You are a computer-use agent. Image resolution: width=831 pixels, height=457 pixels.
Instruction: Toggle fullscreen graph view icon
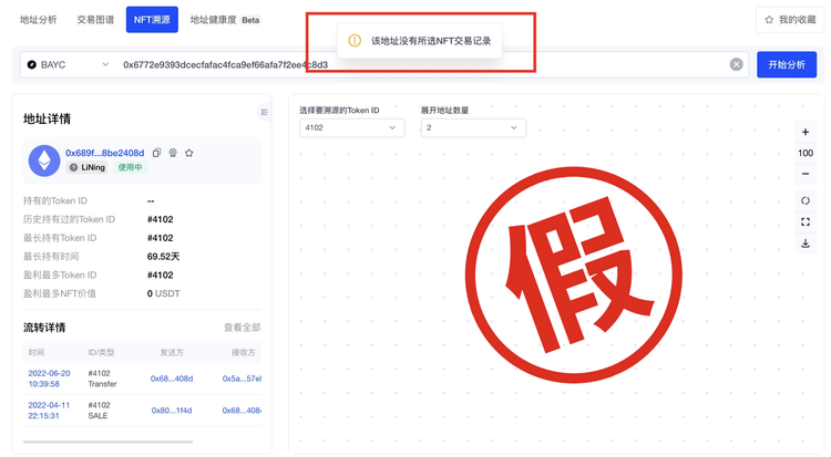coord(805,222)
